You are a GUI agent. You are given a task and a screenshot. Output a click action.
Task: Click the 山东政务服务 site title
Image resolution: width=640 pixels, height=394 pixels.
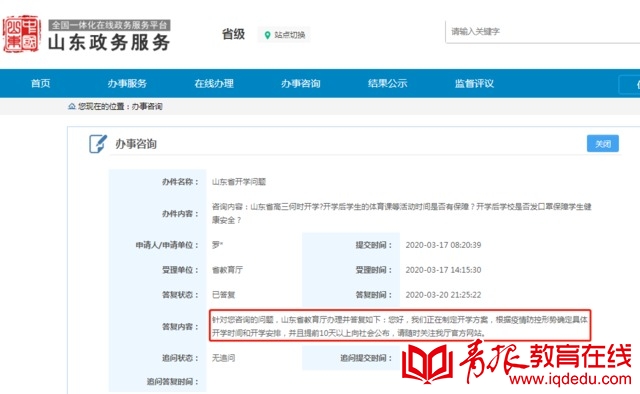coord(109,43)
